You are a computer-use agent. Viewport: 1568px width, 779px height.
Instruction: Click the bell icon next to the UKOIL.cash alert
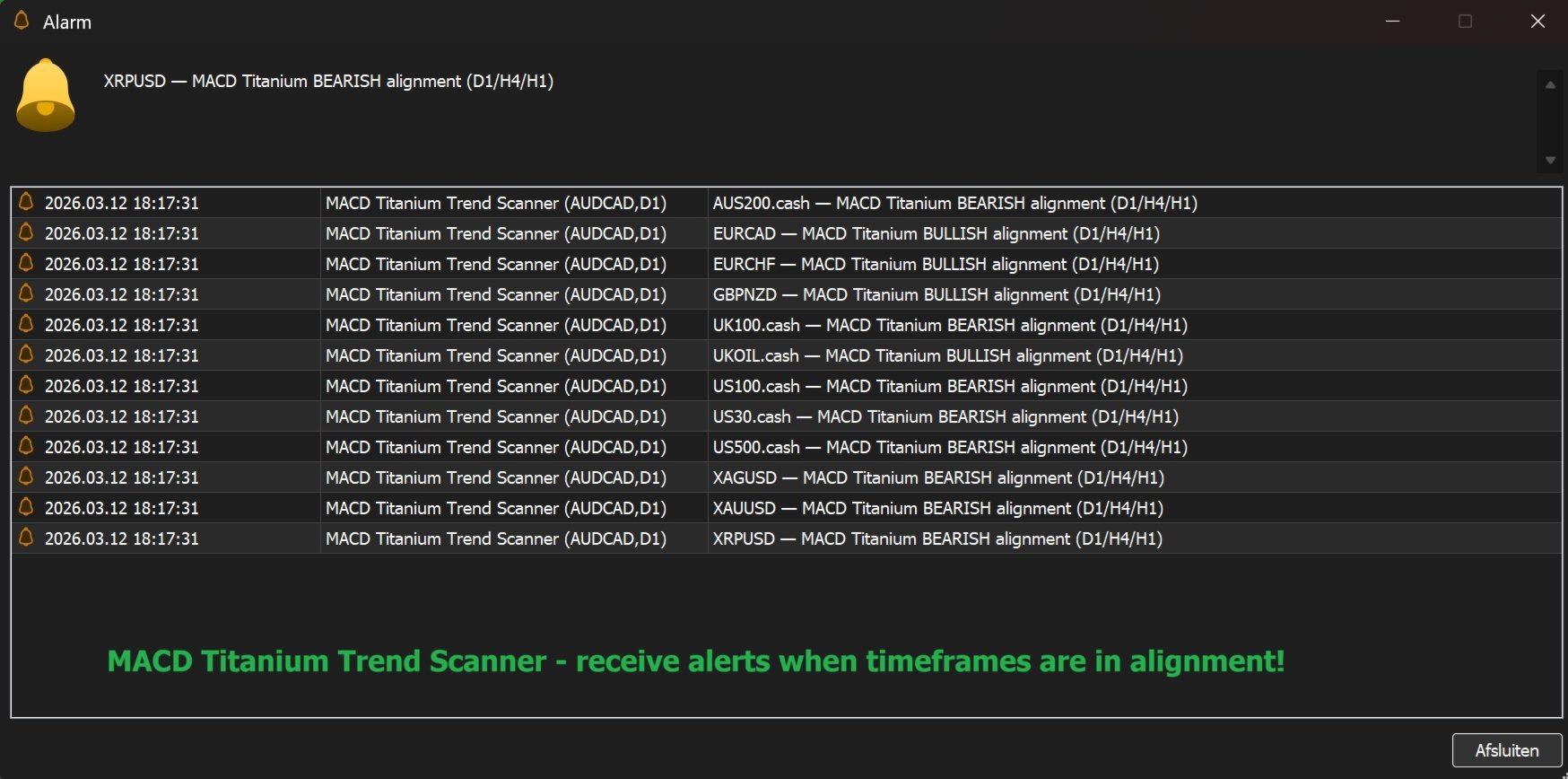tap(26, 354)
